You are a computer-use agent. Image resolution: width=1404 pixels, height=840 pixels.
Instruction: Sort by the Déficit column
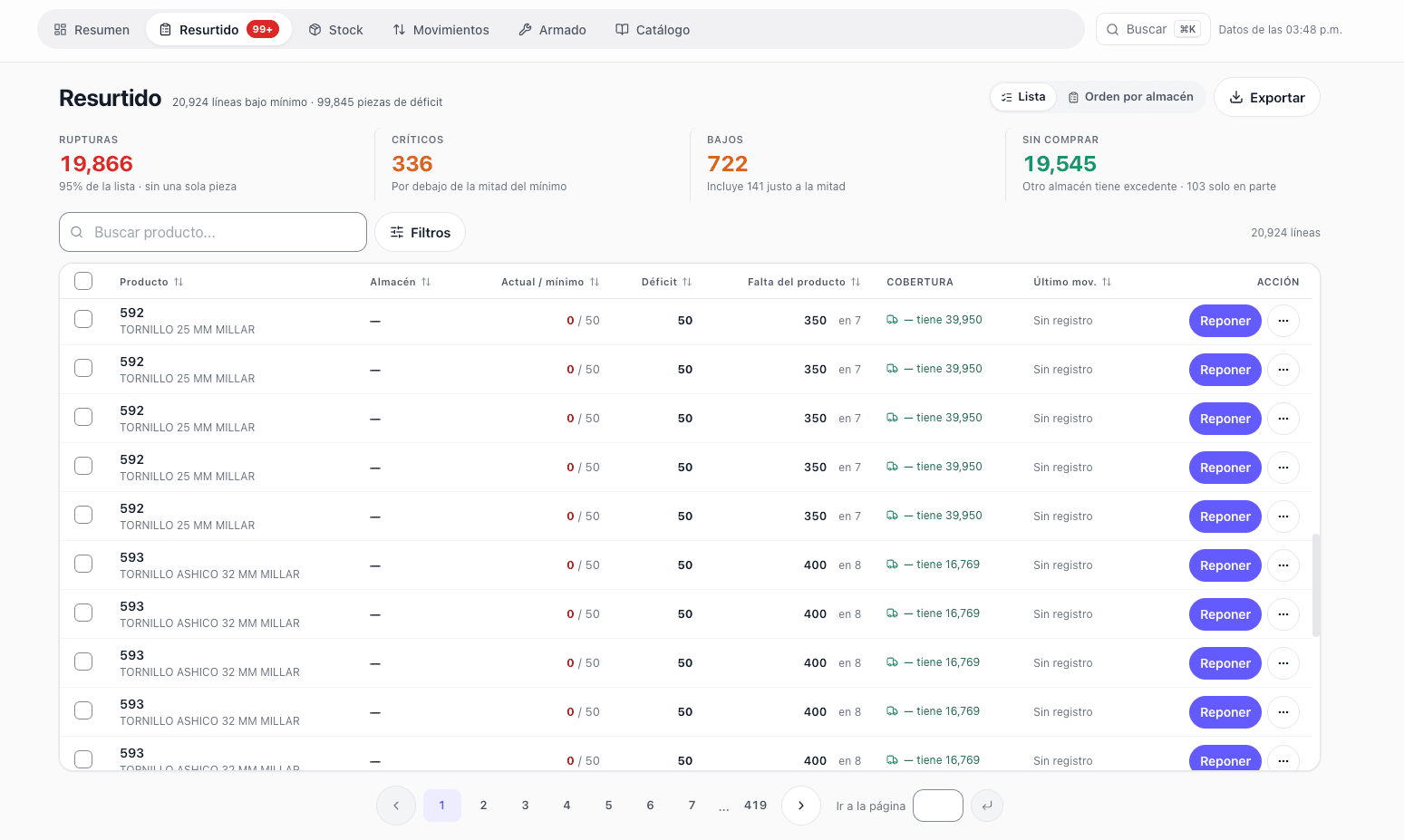(666, 282)
